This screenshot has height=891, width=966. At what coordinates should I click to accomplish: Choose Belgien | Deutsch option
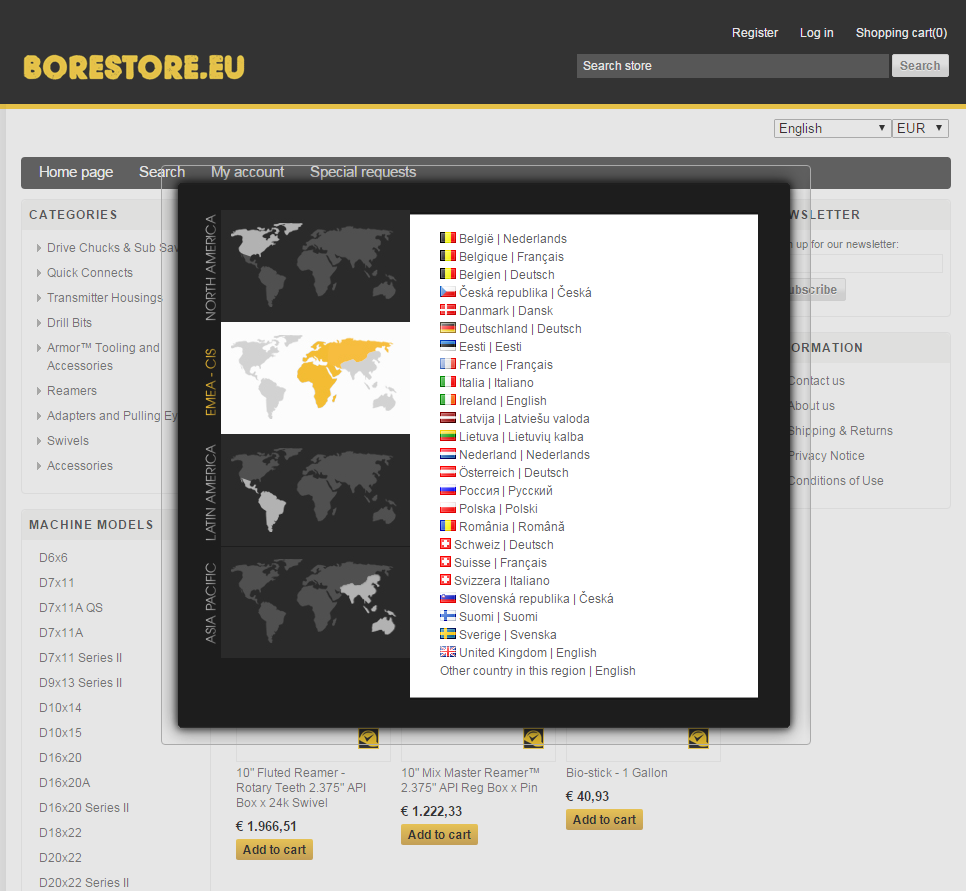pos(506,274)
